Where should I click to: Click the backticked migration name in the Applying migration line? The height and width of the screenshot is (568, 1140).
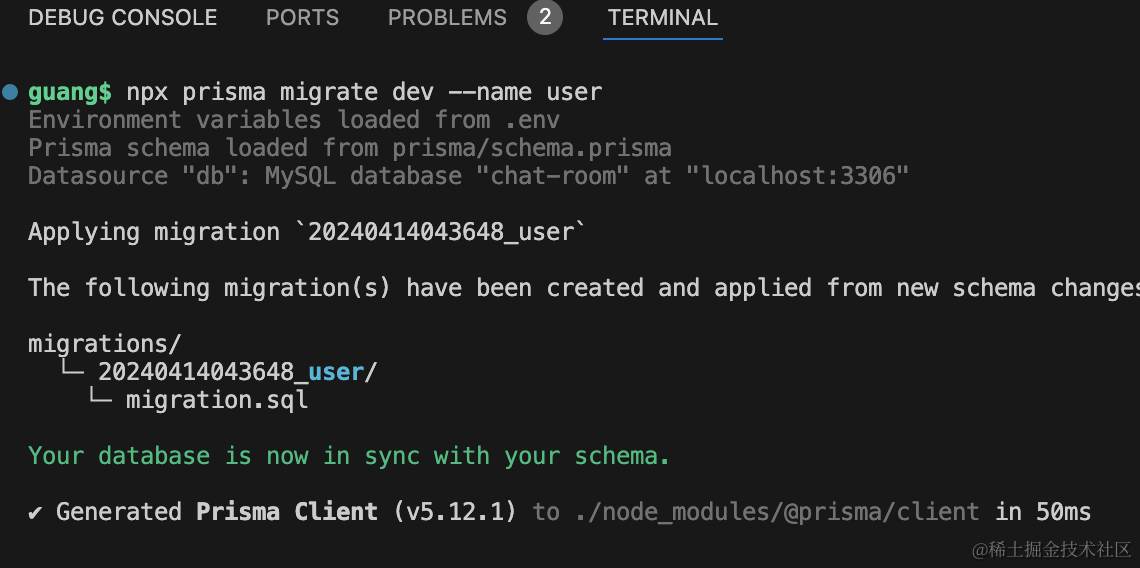pyautogui.click(x=440, y=233)
